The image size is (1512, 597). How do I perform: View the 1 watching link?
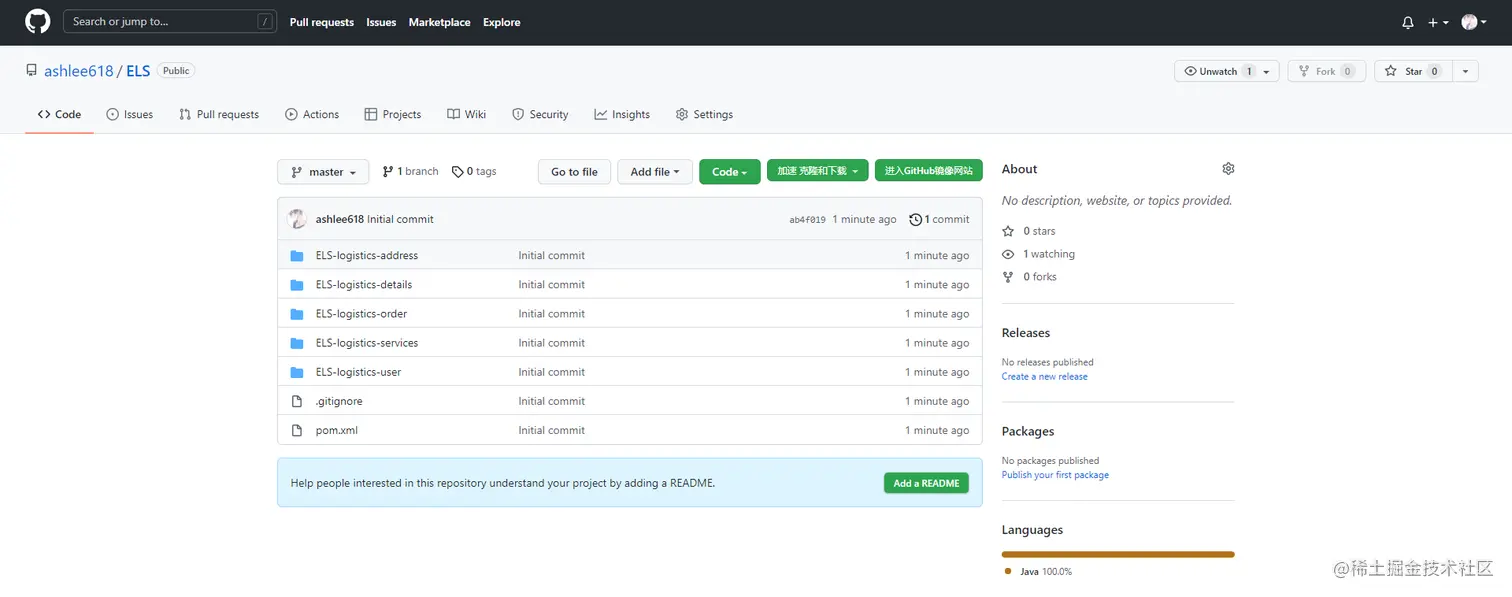tap(1039, 254)
